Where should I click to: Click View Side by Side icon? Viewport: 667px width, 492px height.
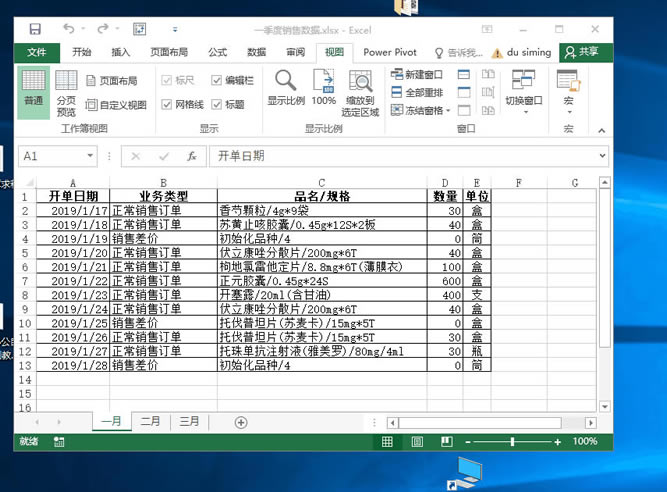(x=488, y=74)
